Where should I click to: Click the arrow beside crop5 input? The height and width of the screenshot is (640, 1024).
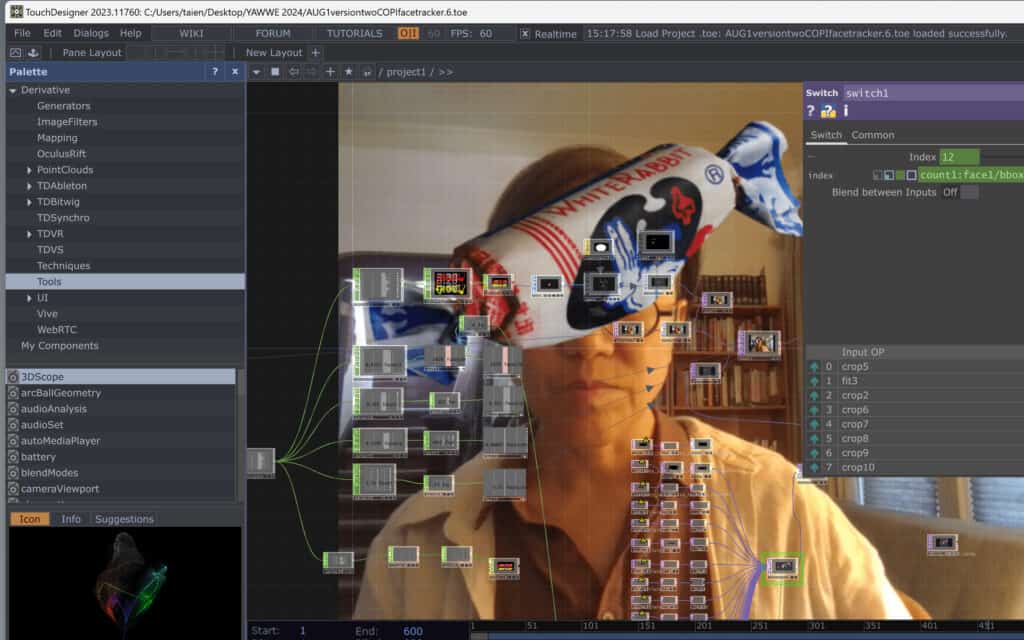click(814, 367)
